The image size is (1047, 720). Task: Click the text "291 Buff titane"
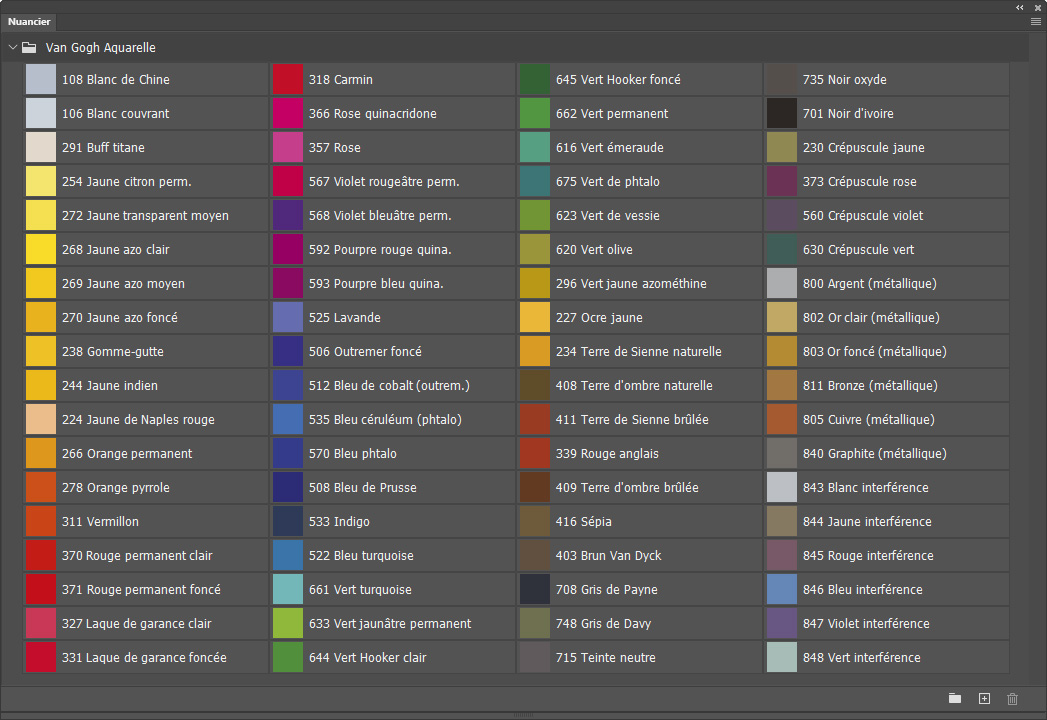(x=103, y=148)
